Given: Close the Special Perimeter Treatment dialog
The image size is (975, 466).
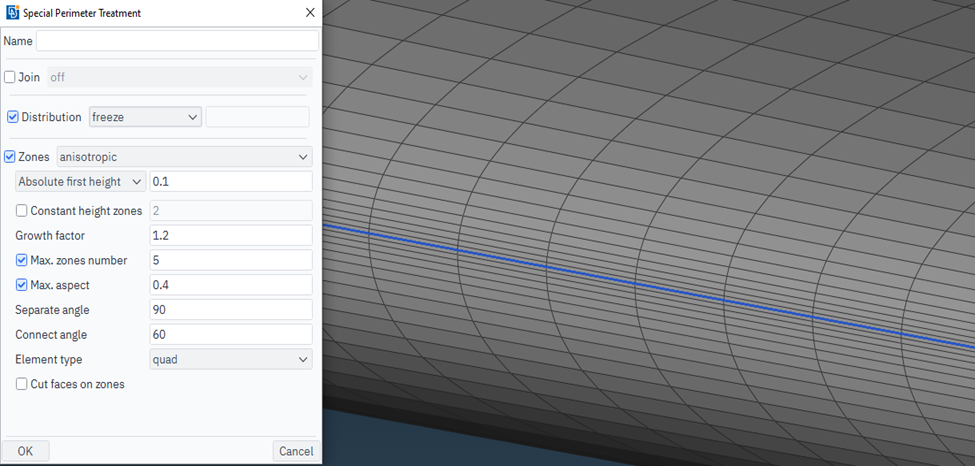Looking at the screenshot, I should click(x=310, y=13).
